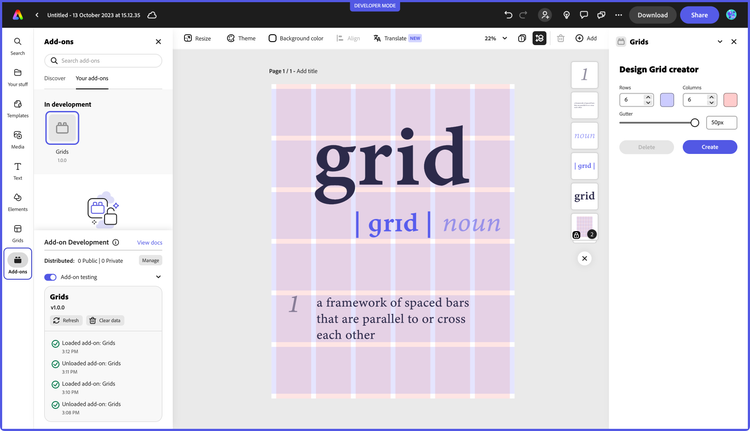The width and height of the screenshot is (750, 431).
Task: Select the 'noun' layer thumbnail
Action: 584,135
